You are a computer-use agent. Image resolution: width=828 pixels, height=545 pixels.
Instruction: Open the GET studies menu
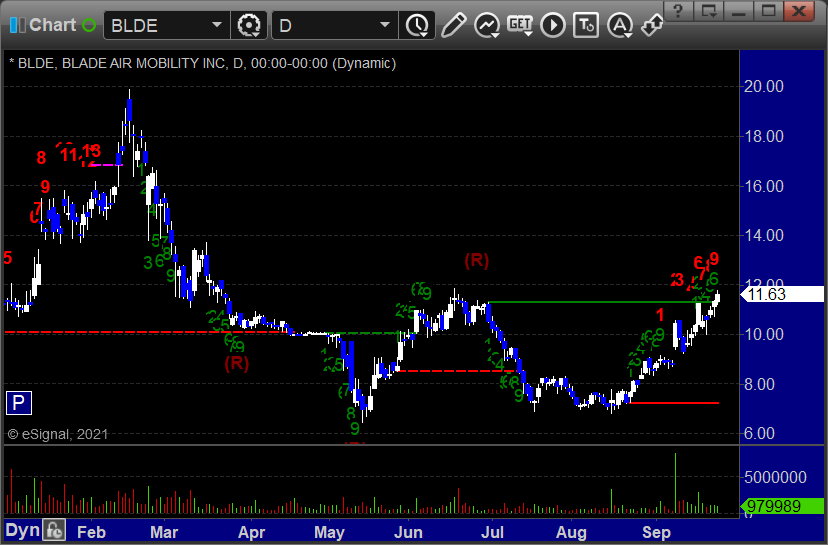tap(520, 25)
